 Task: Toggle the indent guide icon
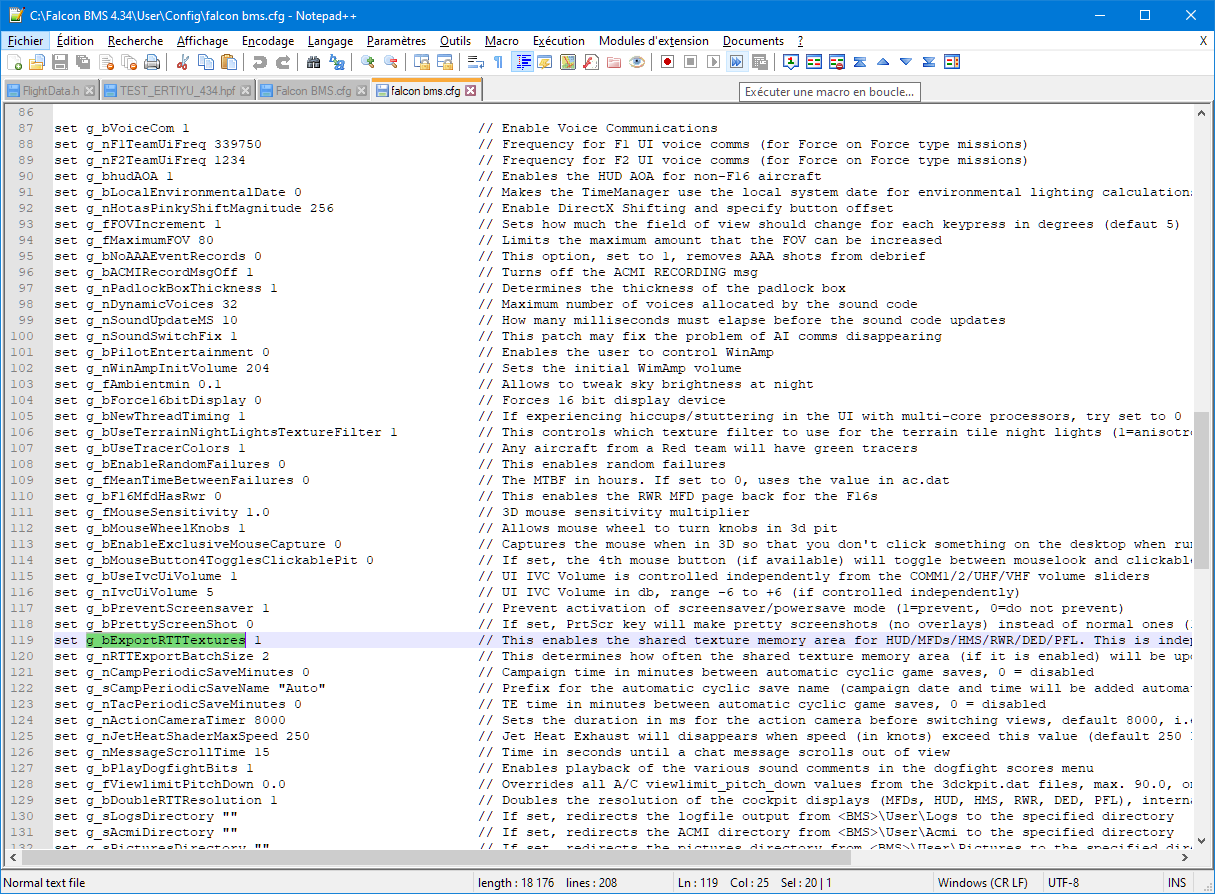(522, 62)
